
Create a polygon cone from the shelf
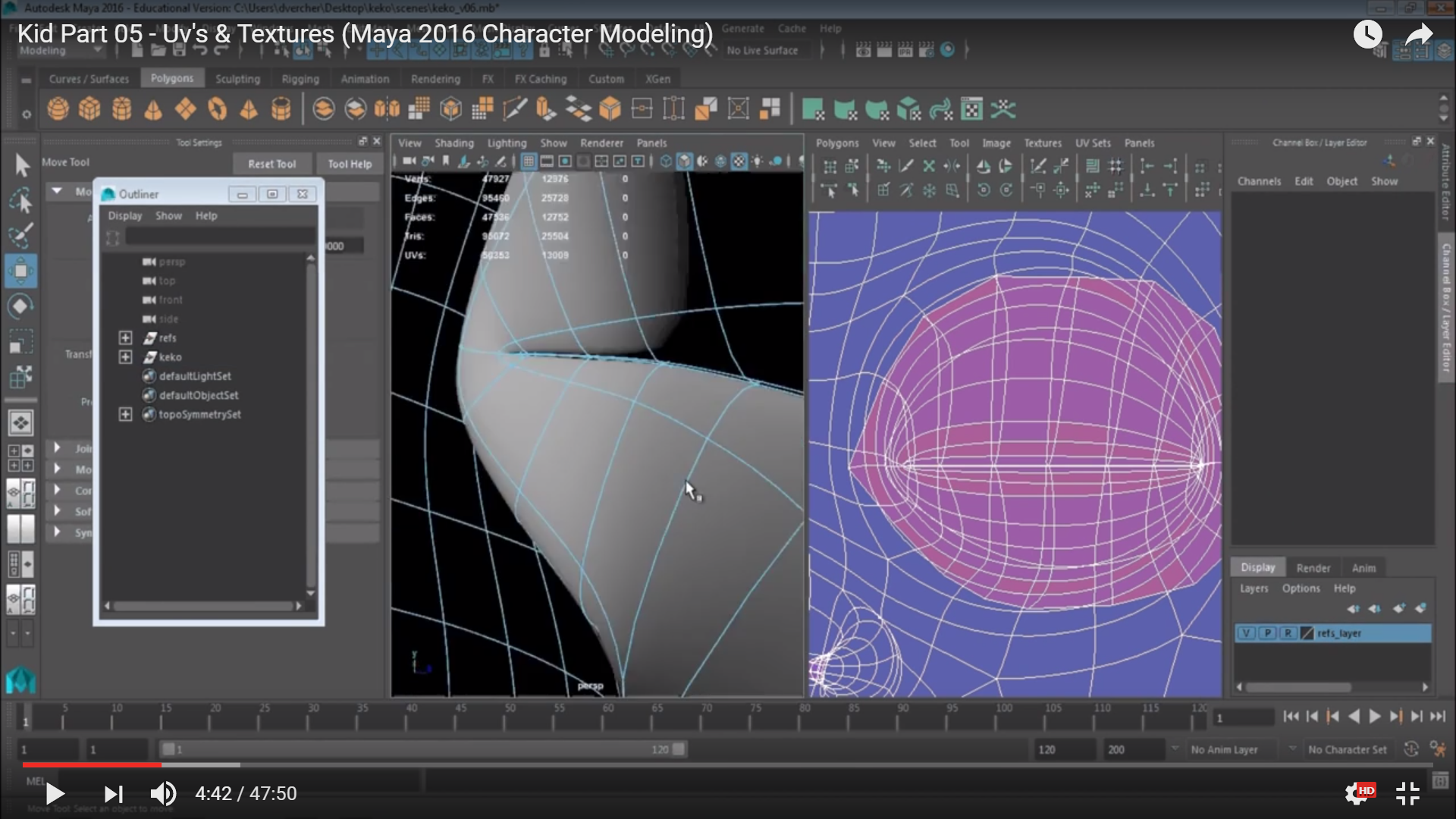(x=153, y=109)
